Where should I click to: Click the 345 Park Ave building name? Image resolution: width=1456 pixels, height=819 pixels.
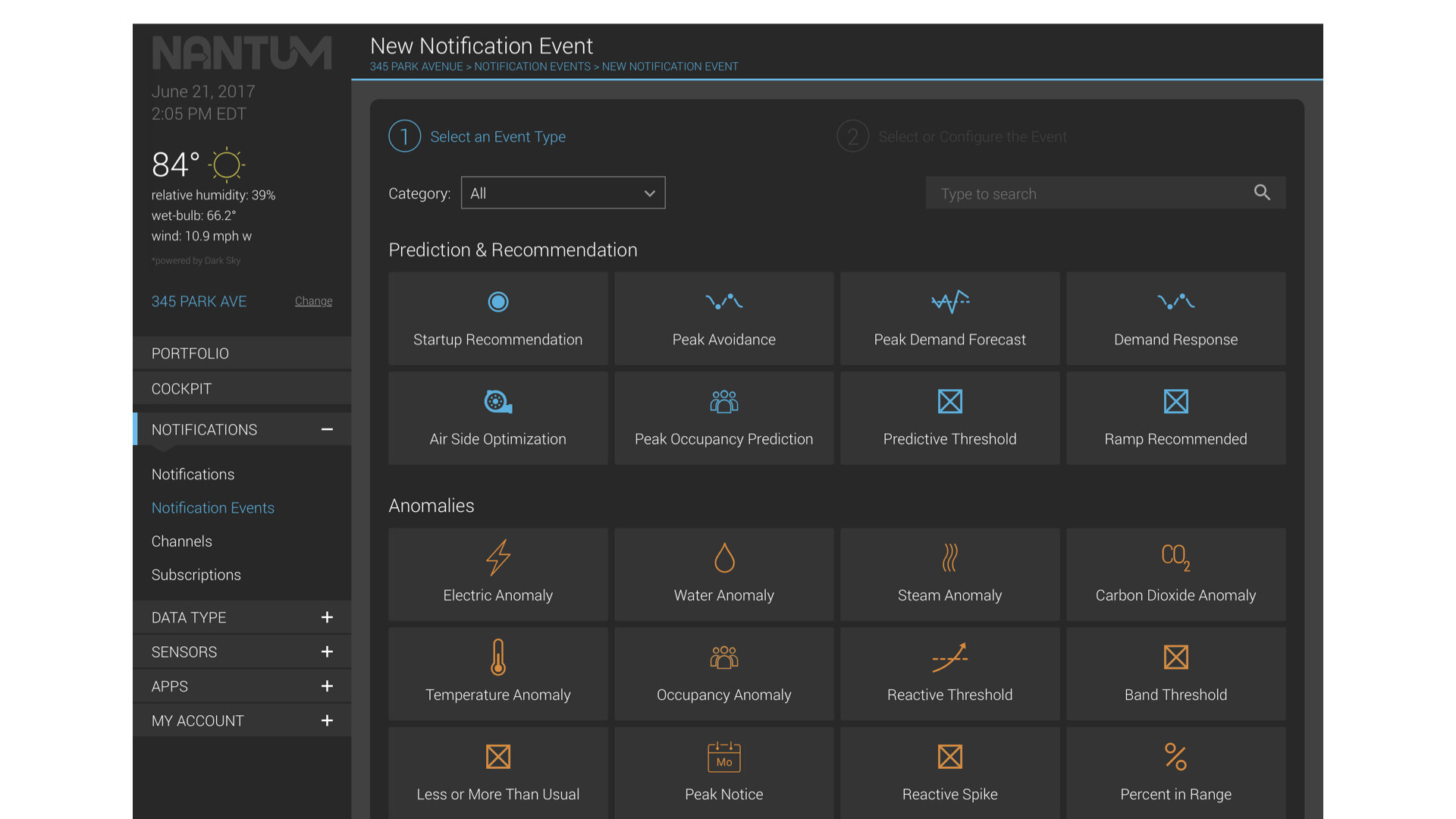(199, 301)
